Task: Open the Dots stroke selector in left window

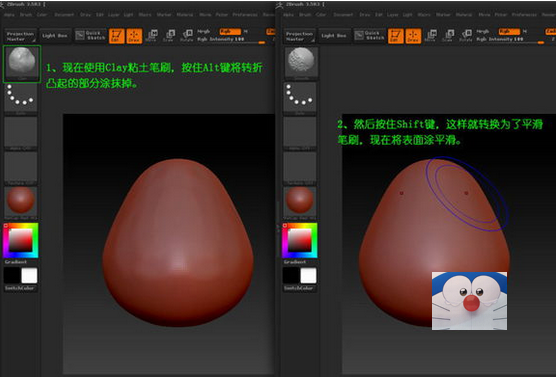Action: pos(21,98)
